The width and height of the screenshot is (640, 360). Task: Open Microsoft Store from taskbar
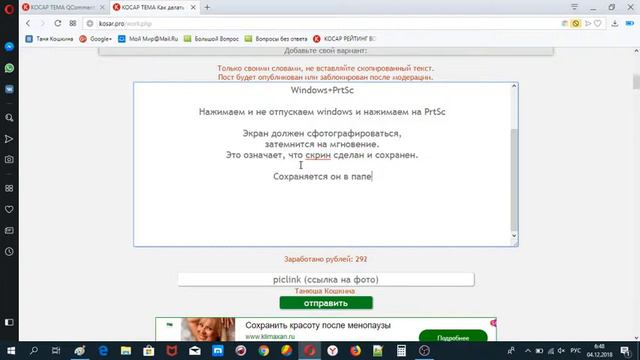click(149, 351)
